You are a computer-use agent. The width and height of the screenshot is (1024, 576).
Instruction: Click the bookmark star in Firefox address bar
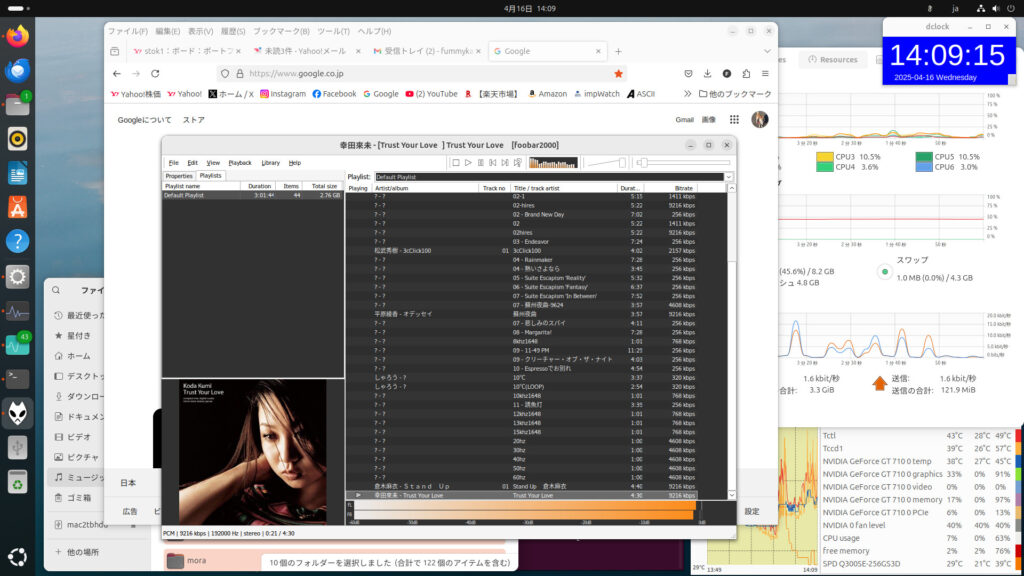tap(618, 73)
